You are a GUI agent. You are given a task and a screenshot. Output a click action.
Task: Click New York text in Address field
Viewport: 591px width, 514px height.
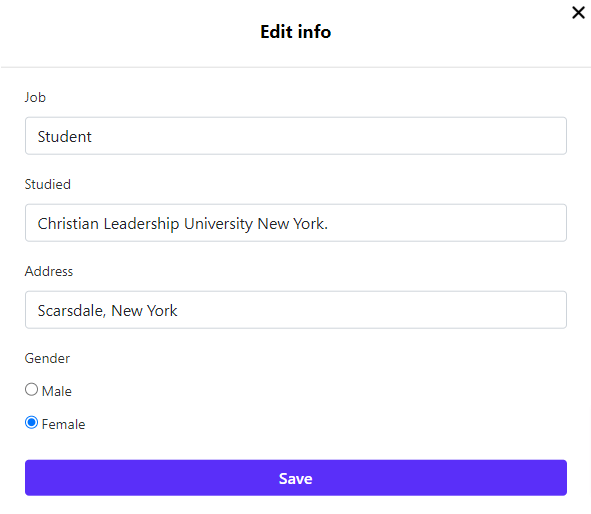[144, 311]
